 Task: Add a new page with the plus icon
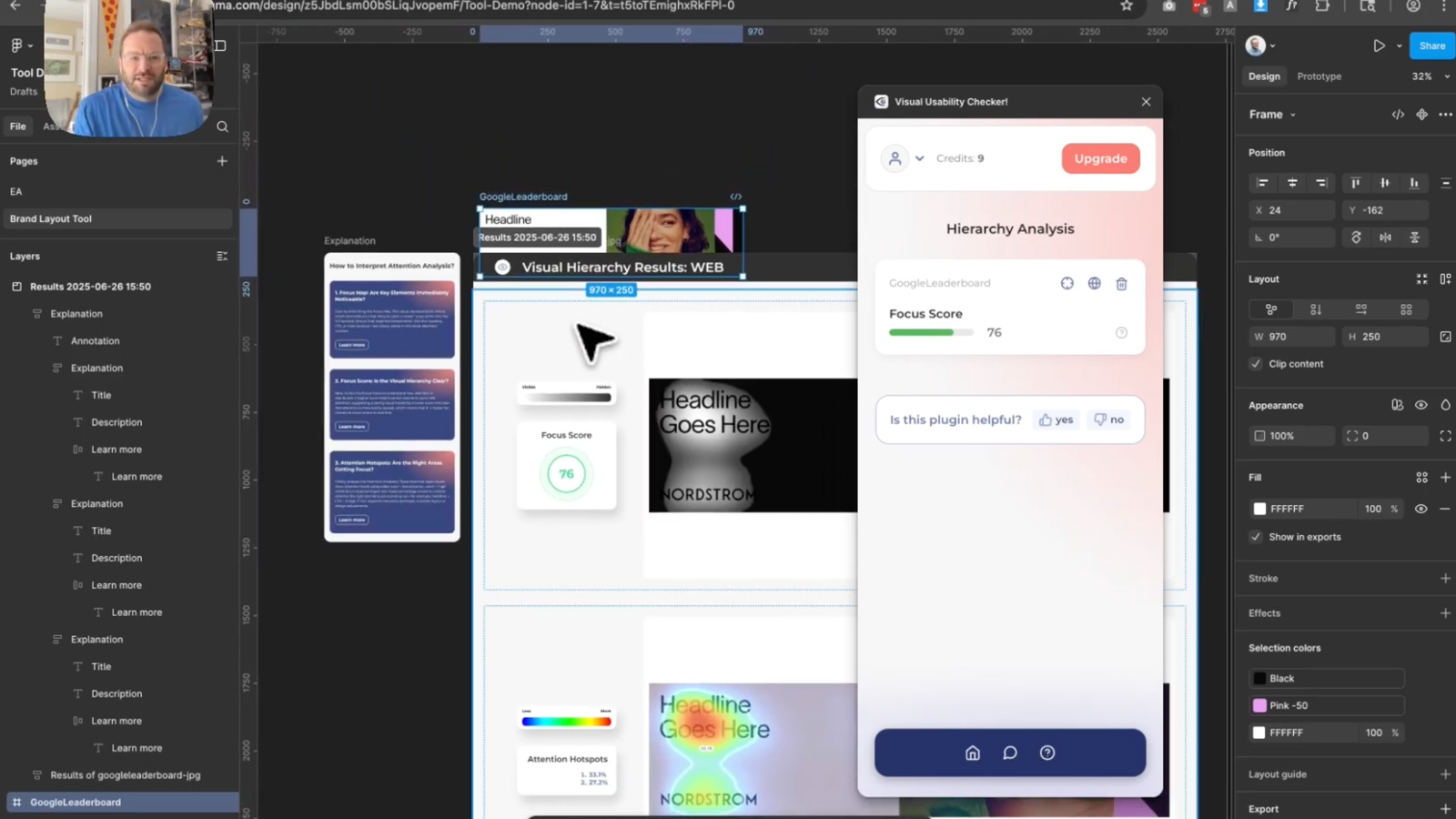(222, 161)
